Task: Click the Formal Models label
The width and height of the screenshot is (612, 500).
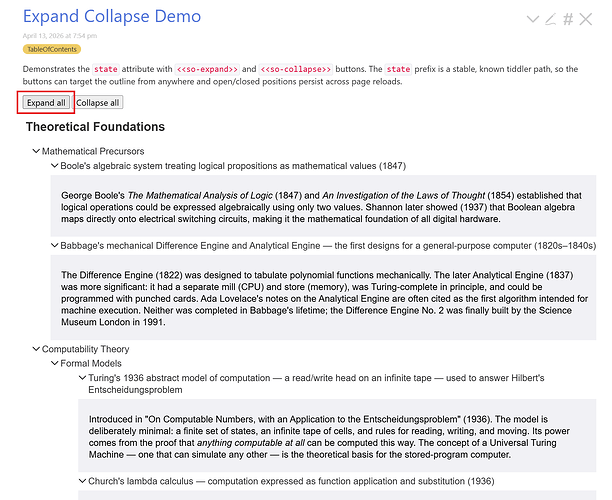Action: click(x=91, y=364)
